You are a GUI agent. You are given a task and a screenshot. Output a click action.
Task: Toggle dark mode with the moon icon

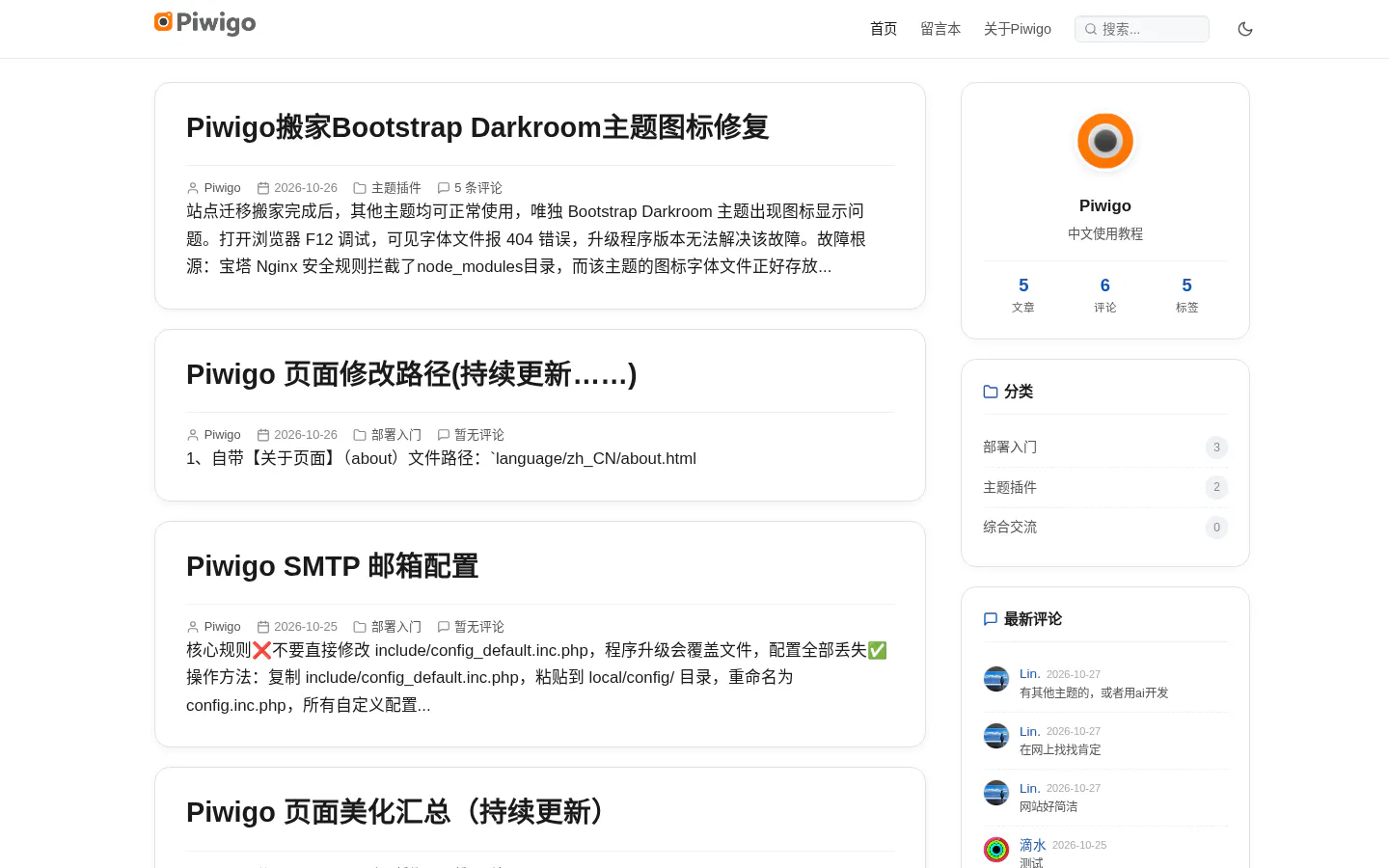point(1245,29)
